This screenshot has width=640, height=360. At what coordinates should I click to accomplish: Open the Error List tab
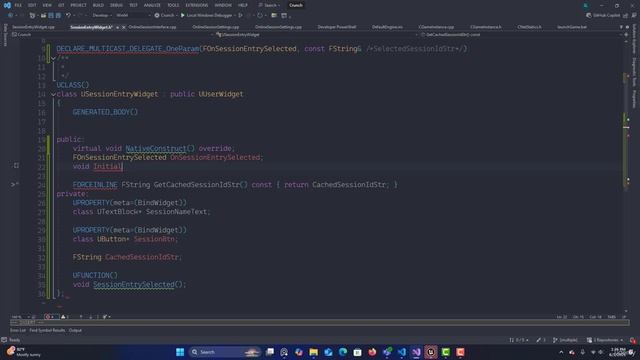[18, 330]
